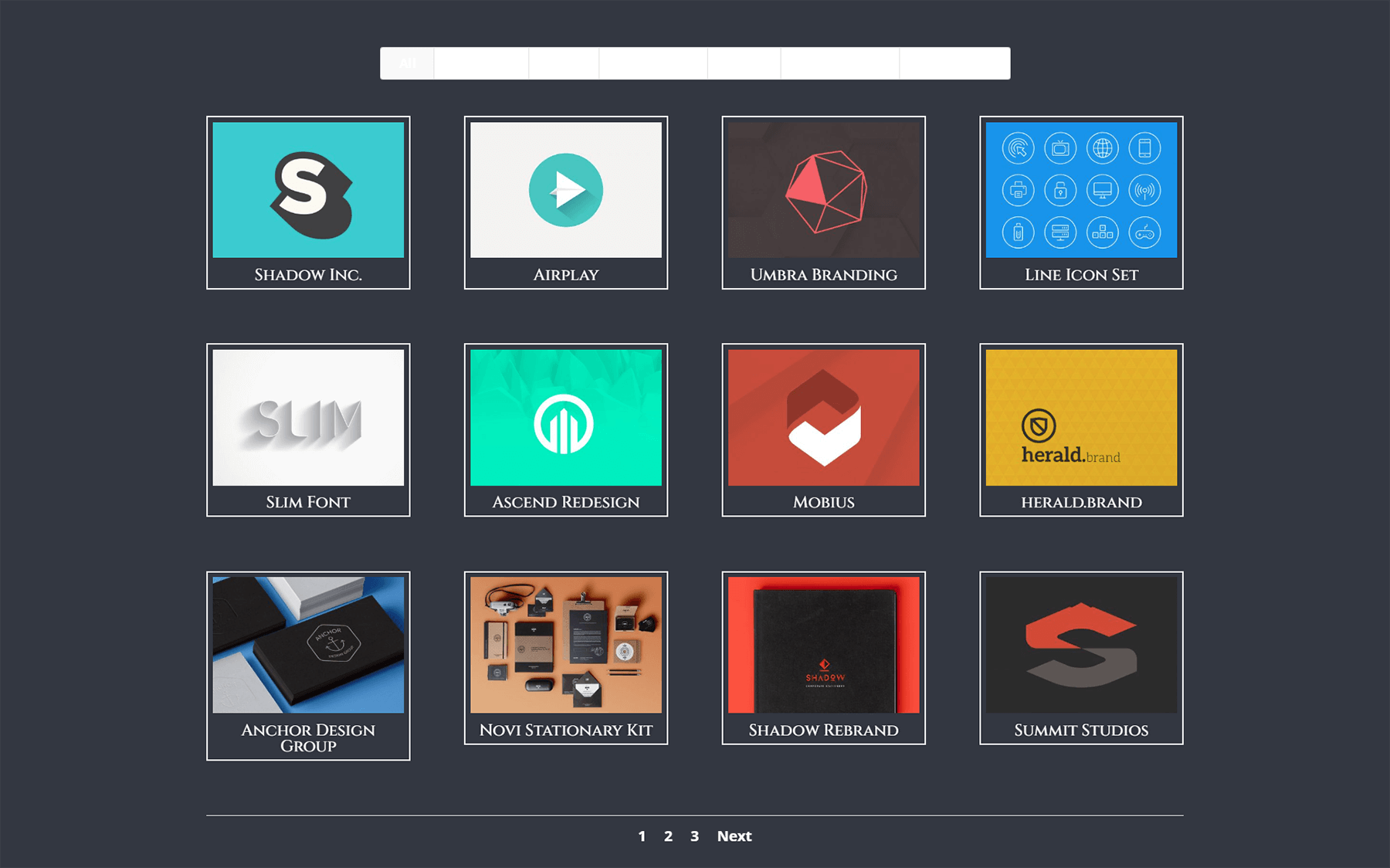Image resolution: width=1390 pixels, height=868 pixels.
Task: Select page 1 in the pagination
Action: coord(642,836)
